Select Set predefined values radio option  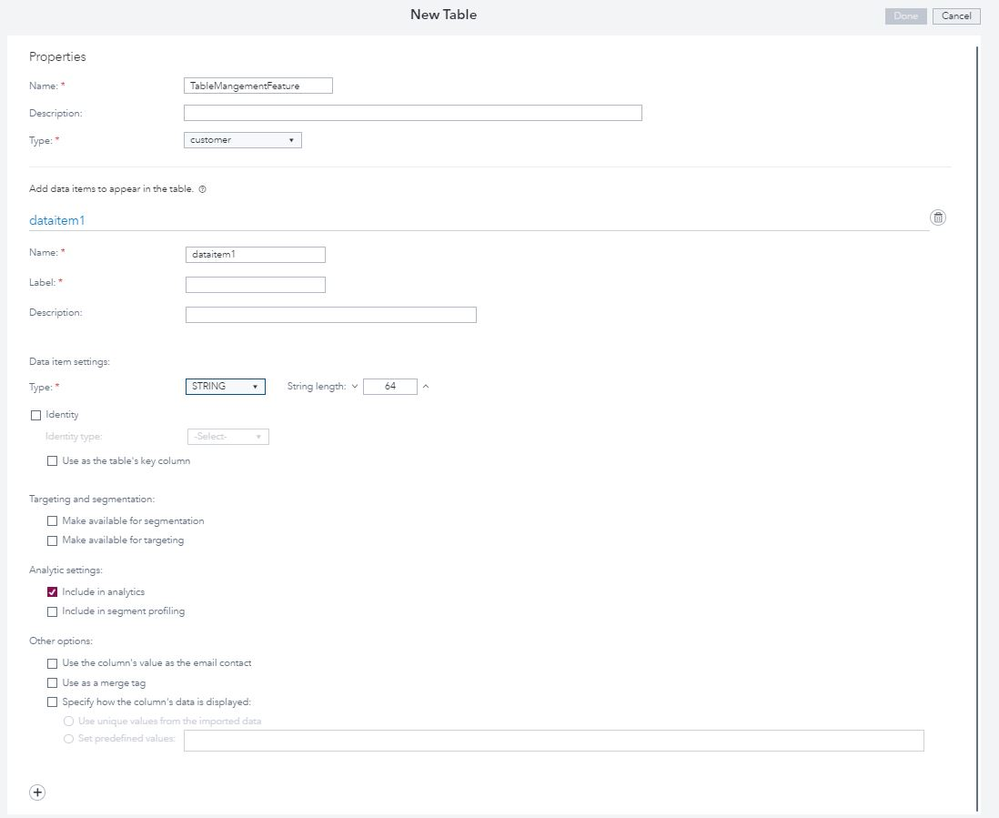coord(69,739)
